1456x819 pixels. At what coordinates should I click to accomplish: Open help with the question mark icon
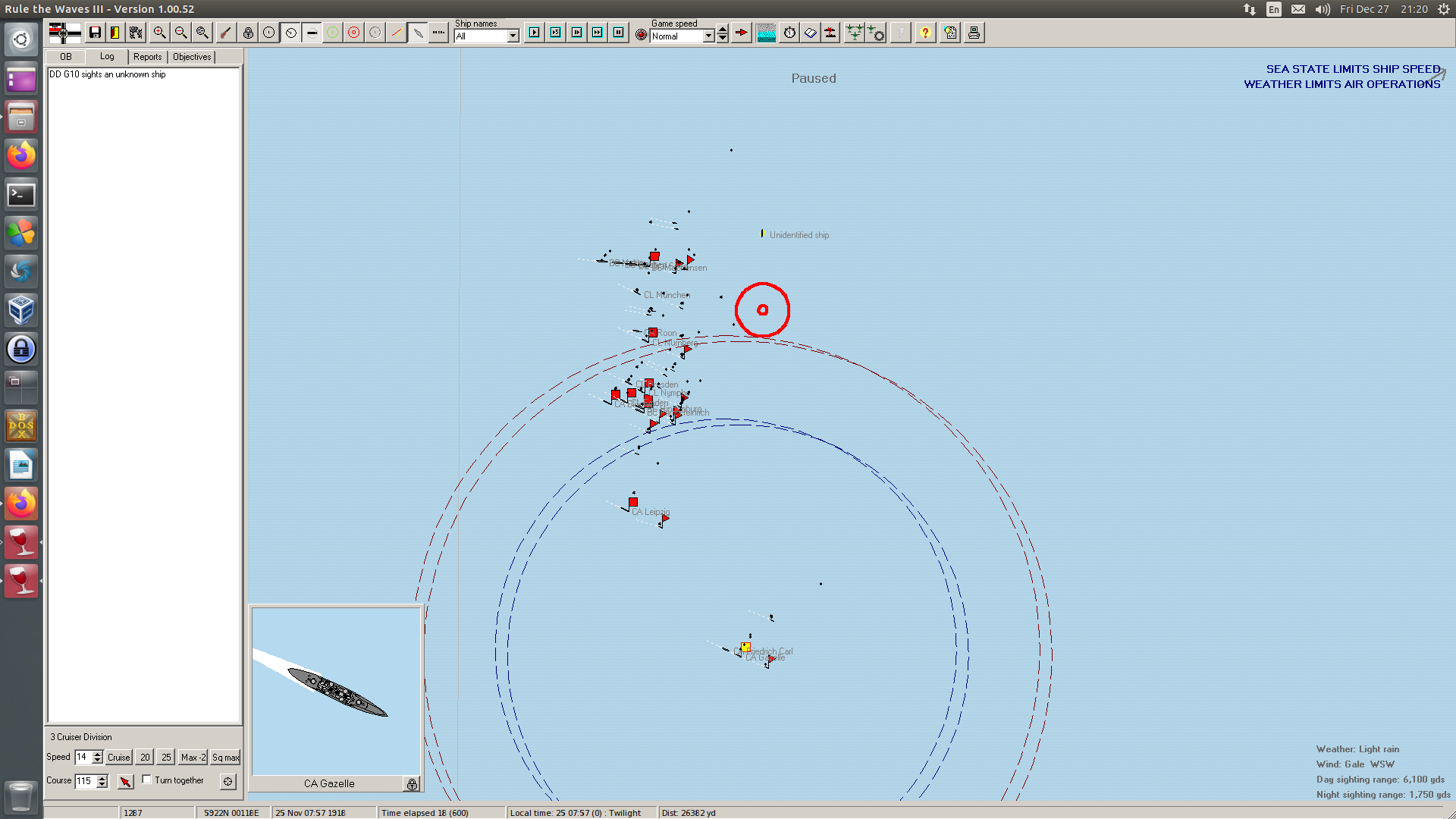tap(925, 33)
